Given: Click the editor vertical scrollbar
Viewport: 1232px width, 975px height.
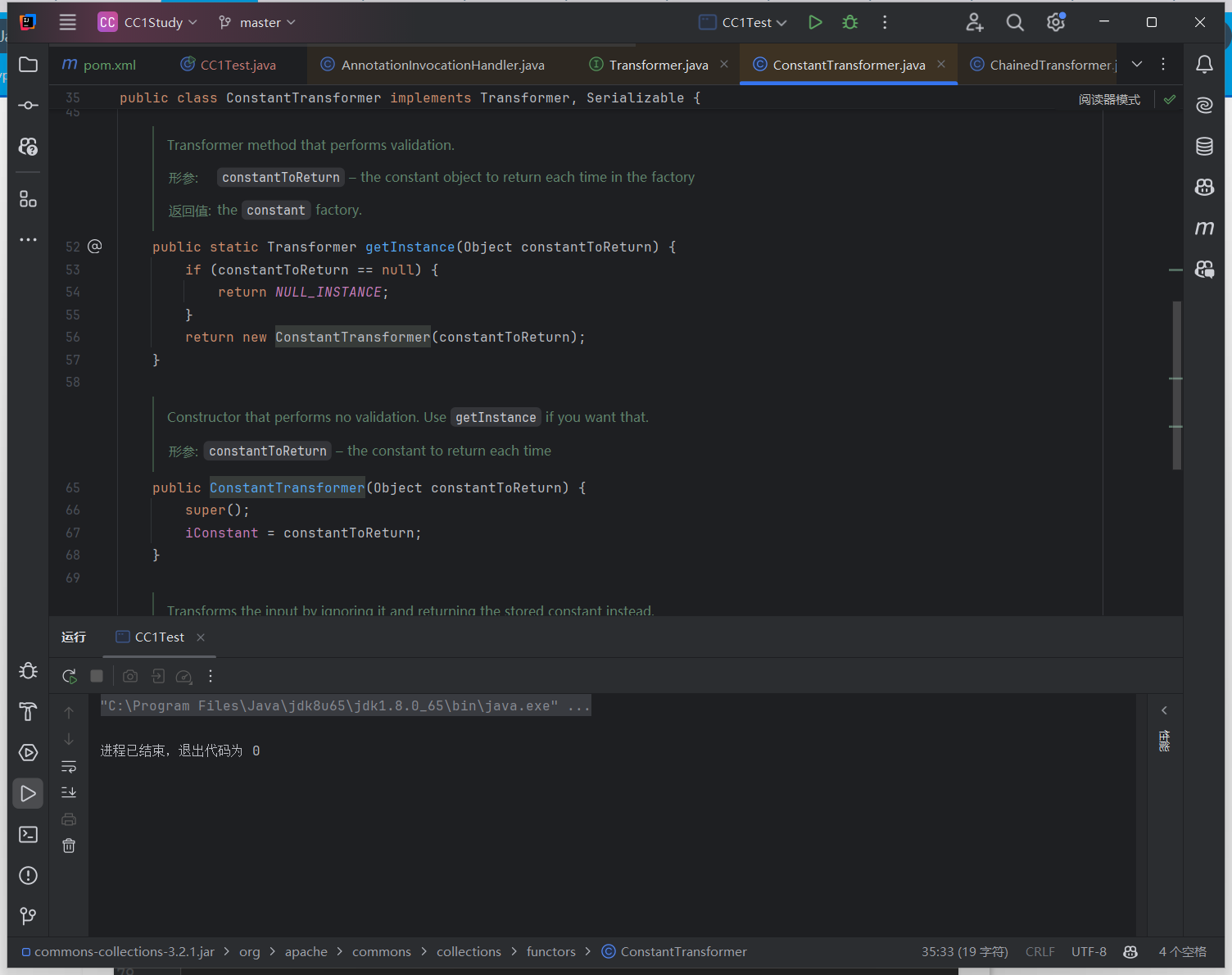Looking at the screenshot, I should (x=1177, y=385).
